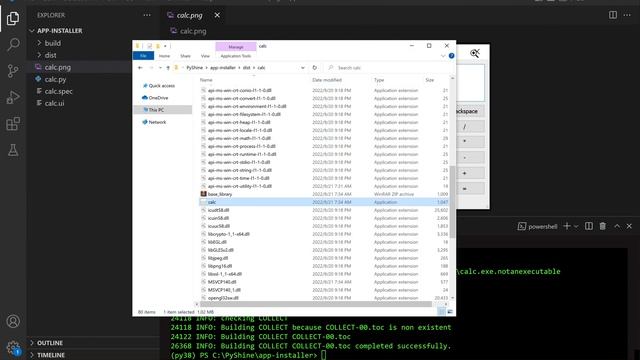Open the Share ribbon tab
640x360 pixels.
[x=185, y=56]
